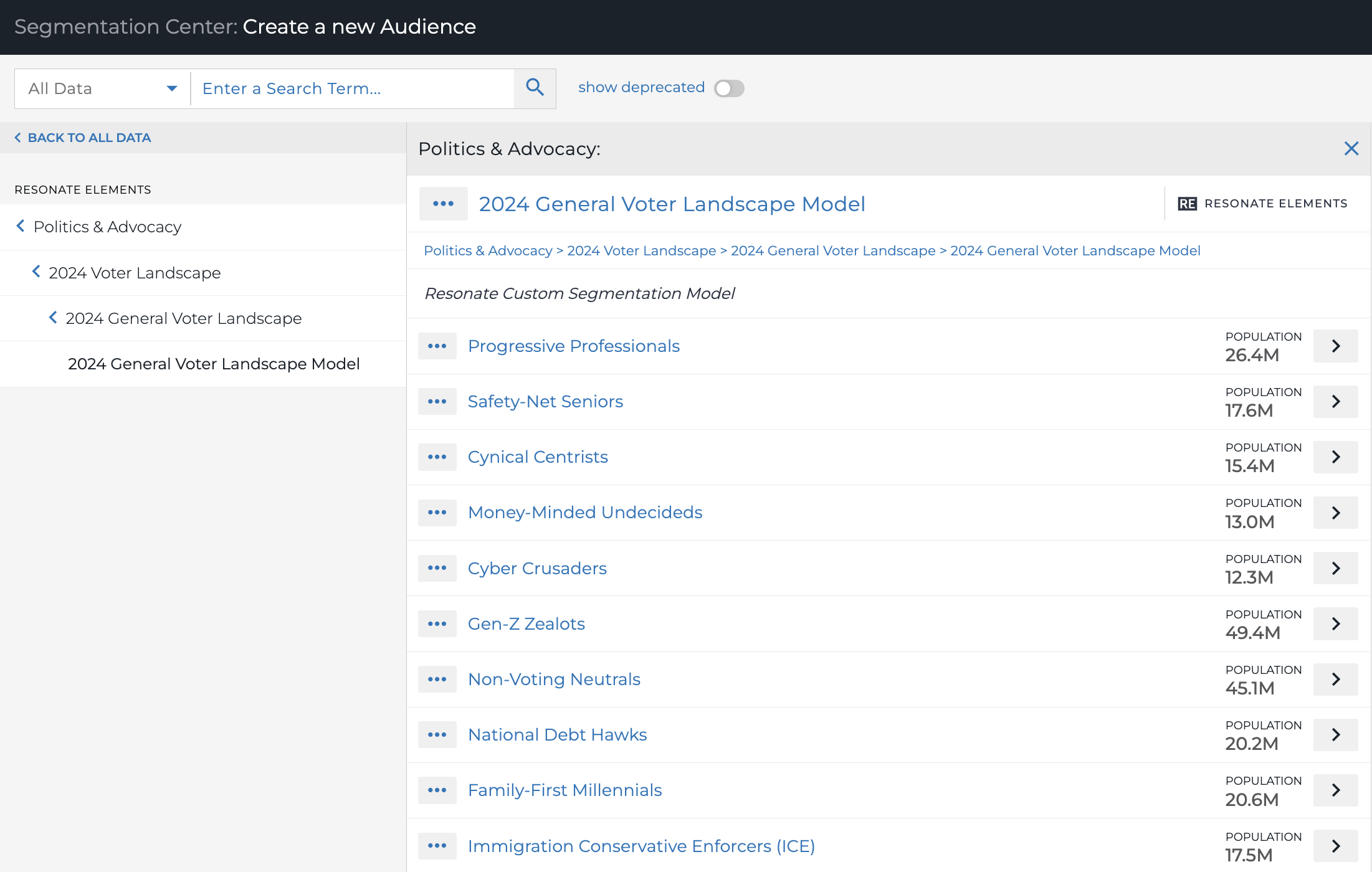Open the Cynical Centrists segment link
The image size is (1372, 872).
538,457
